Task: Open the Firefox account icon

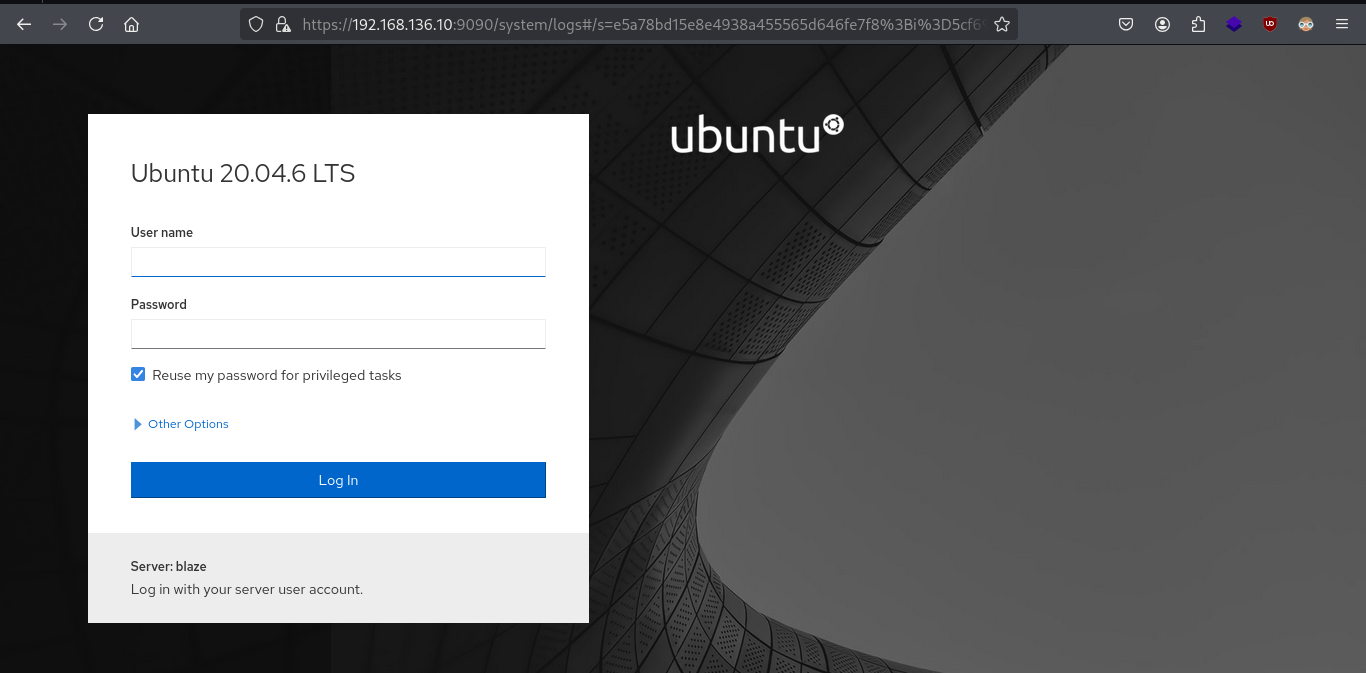Action: click(1162, 24)
